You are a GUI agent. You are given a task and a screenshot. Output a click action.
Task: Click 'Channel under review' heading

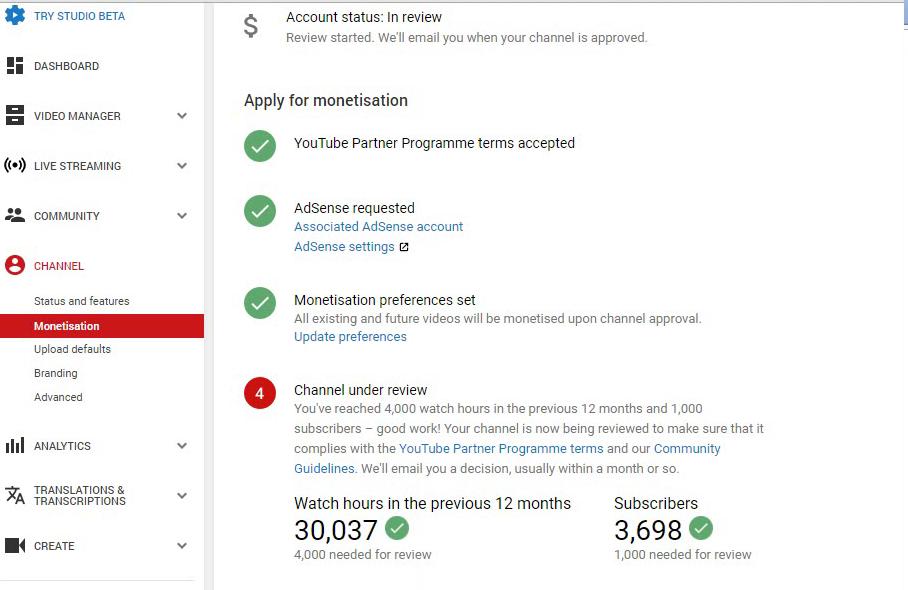point(360,390)
